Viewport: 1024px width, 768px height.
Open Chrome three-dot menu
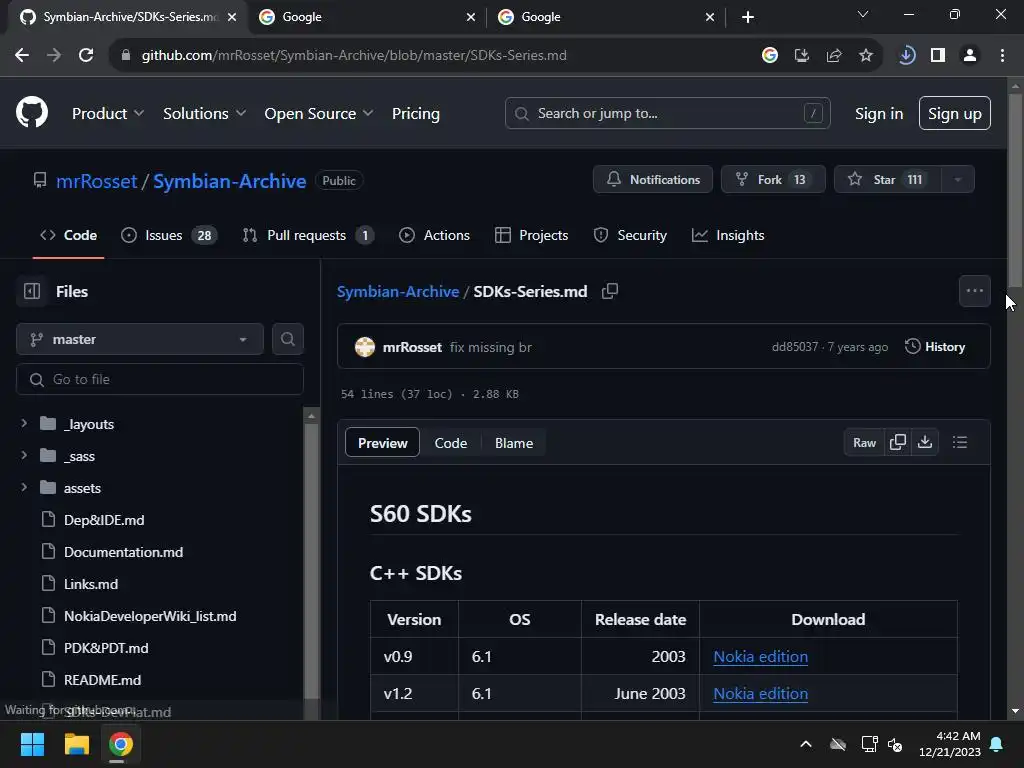coord(1002,56)
